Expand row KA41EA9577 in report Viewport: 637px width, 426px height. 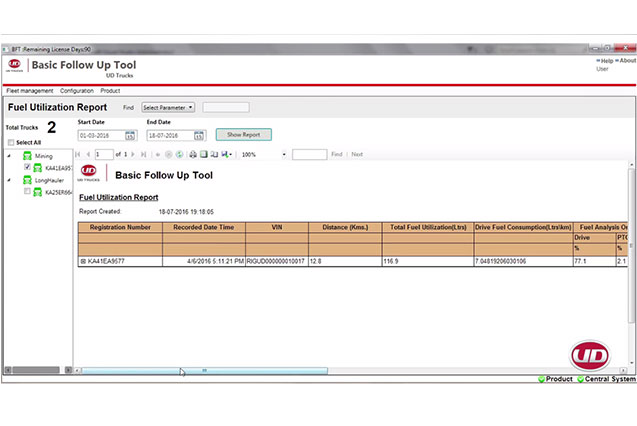click(83, 262)
